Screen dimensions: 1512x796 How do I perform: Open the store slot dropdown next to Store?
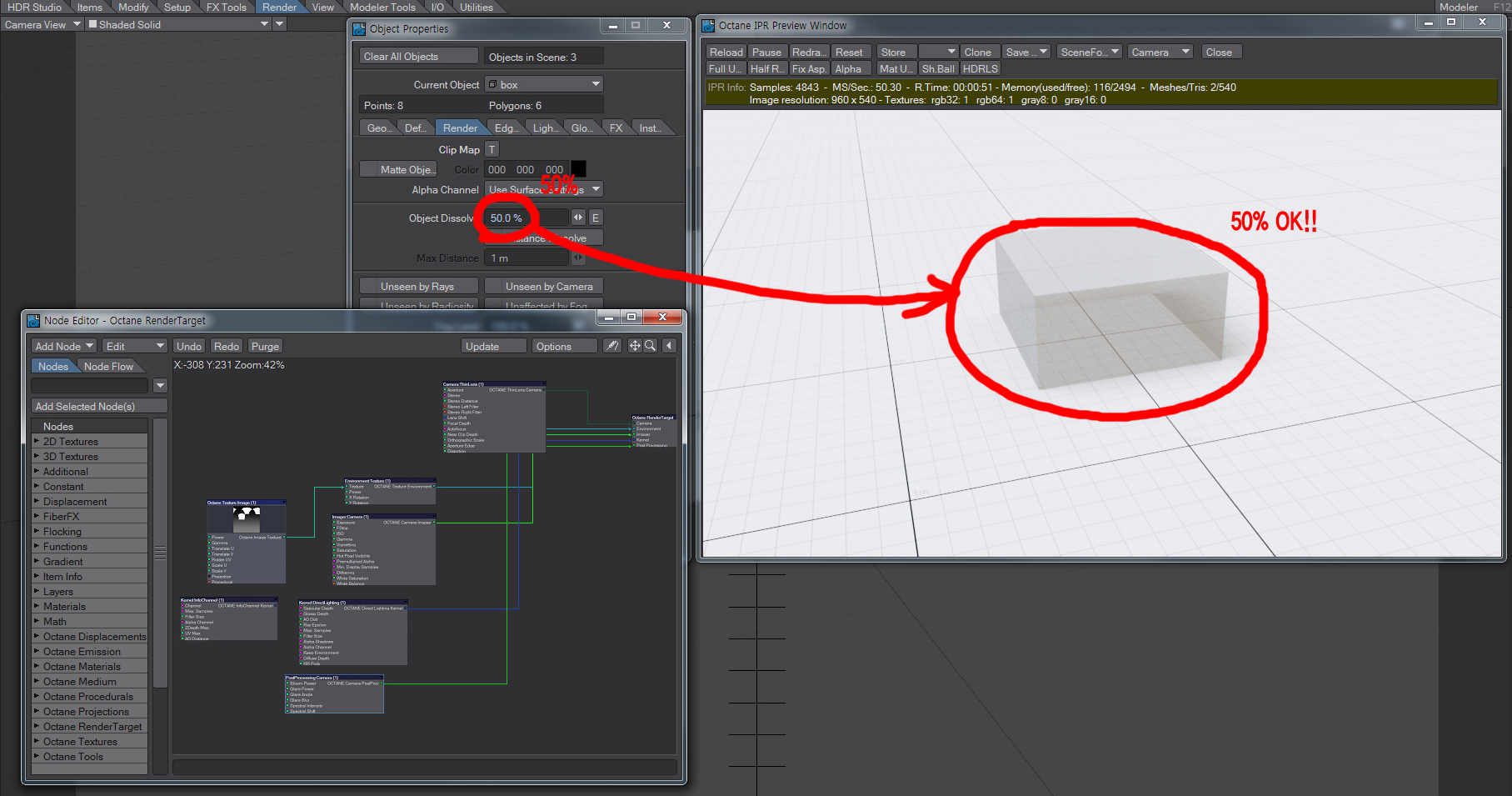point(938,52)
